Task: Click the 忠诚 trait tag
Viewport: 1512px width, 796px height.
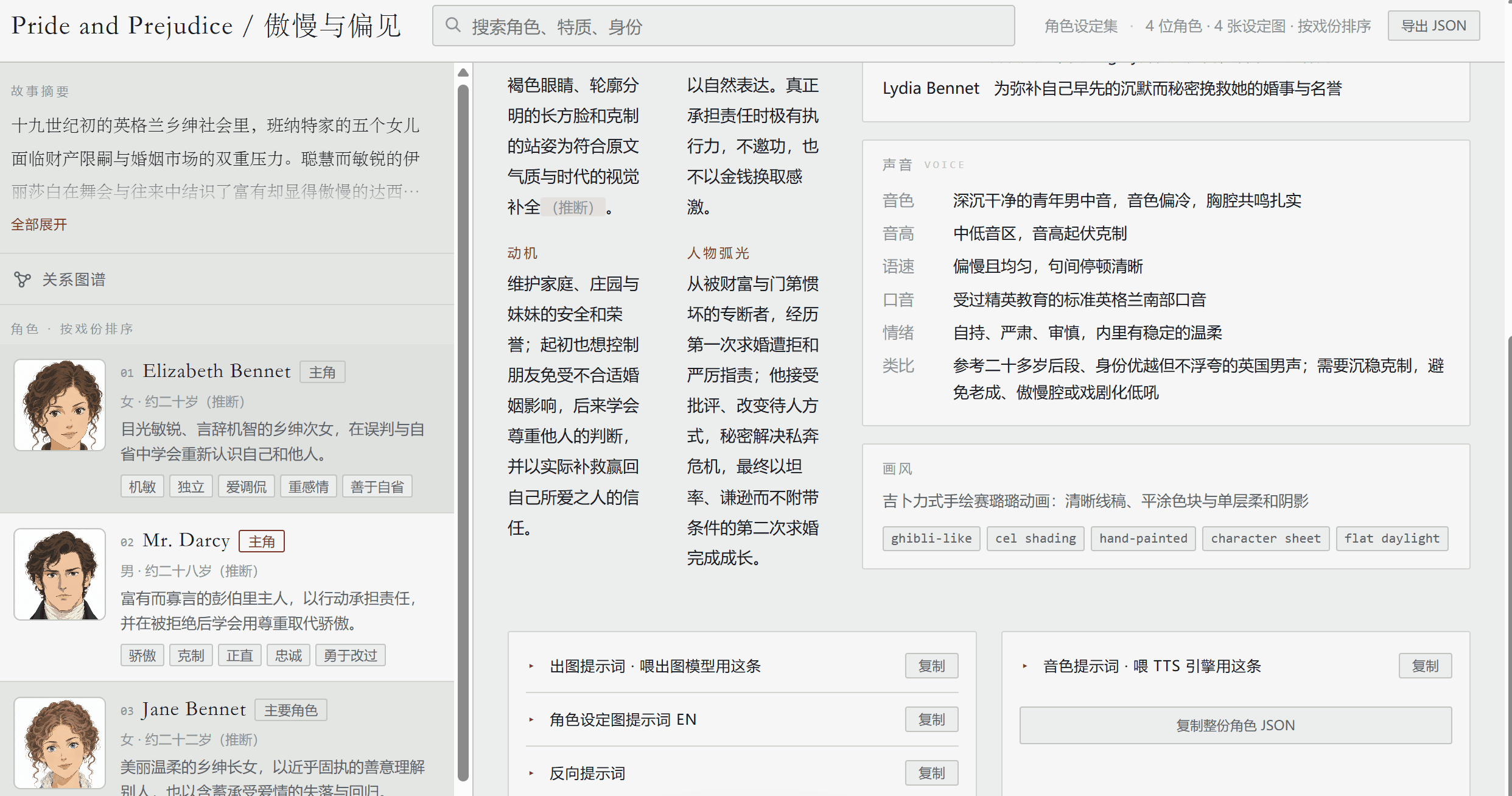Action: [x=289, y=655]
